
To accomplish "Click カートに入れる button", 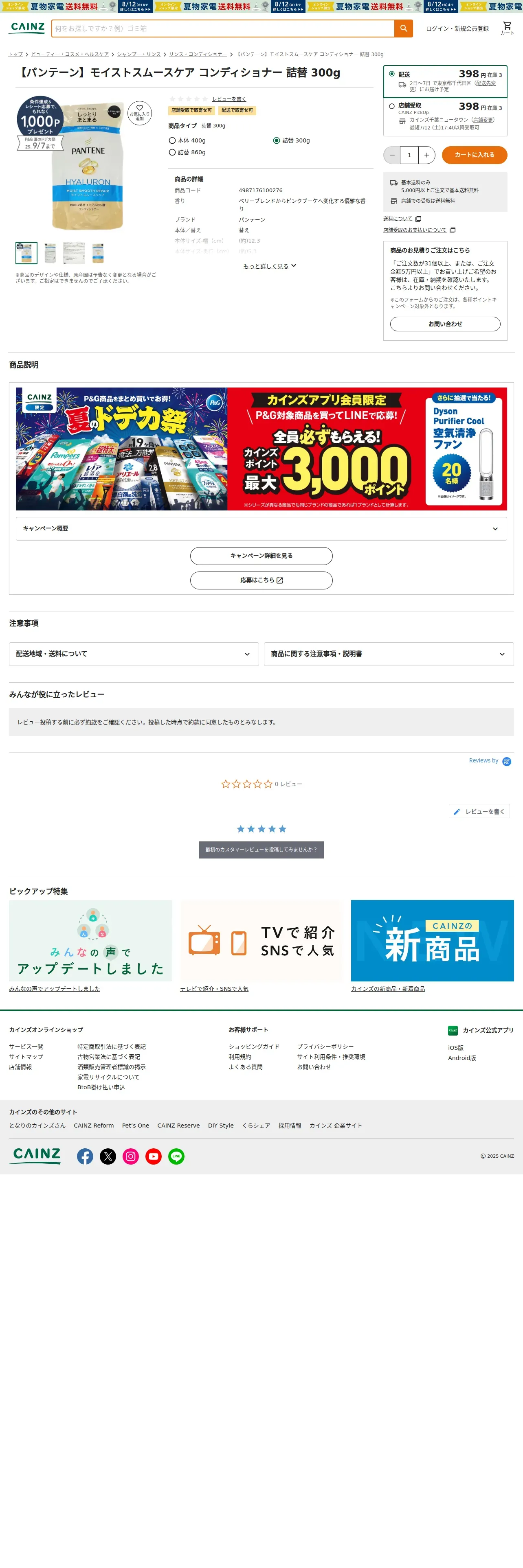I will tap(474, 155).
